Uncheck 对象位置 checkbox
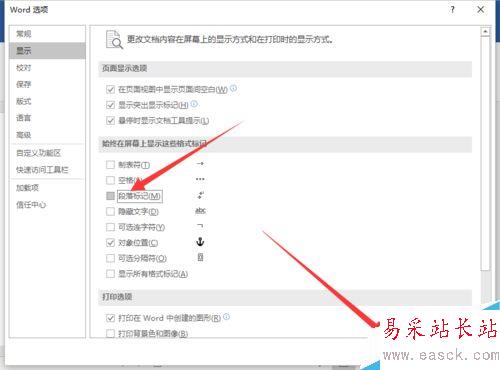This screenshot has height=370, width=500. (110, 243)
